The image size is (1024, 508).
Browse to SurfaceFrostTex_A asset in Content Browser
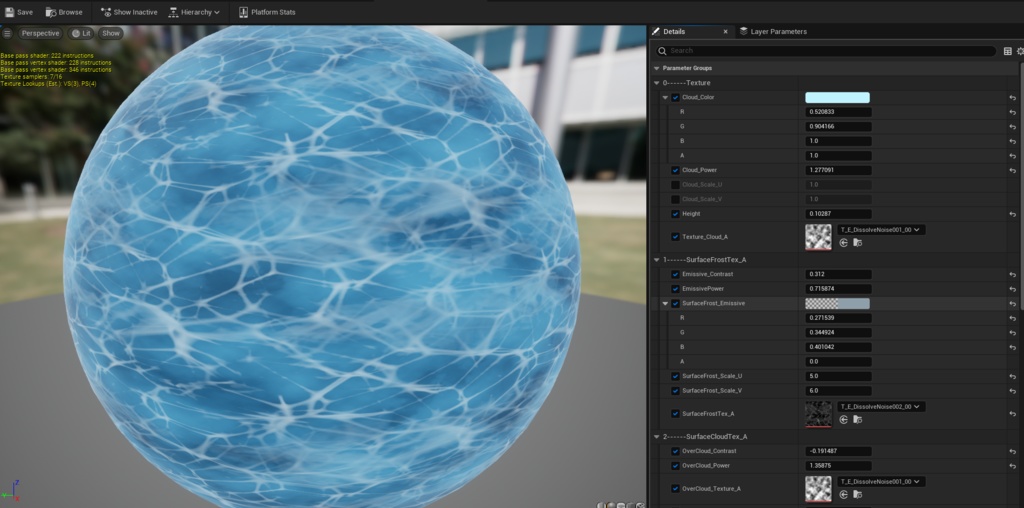(857, 420)
